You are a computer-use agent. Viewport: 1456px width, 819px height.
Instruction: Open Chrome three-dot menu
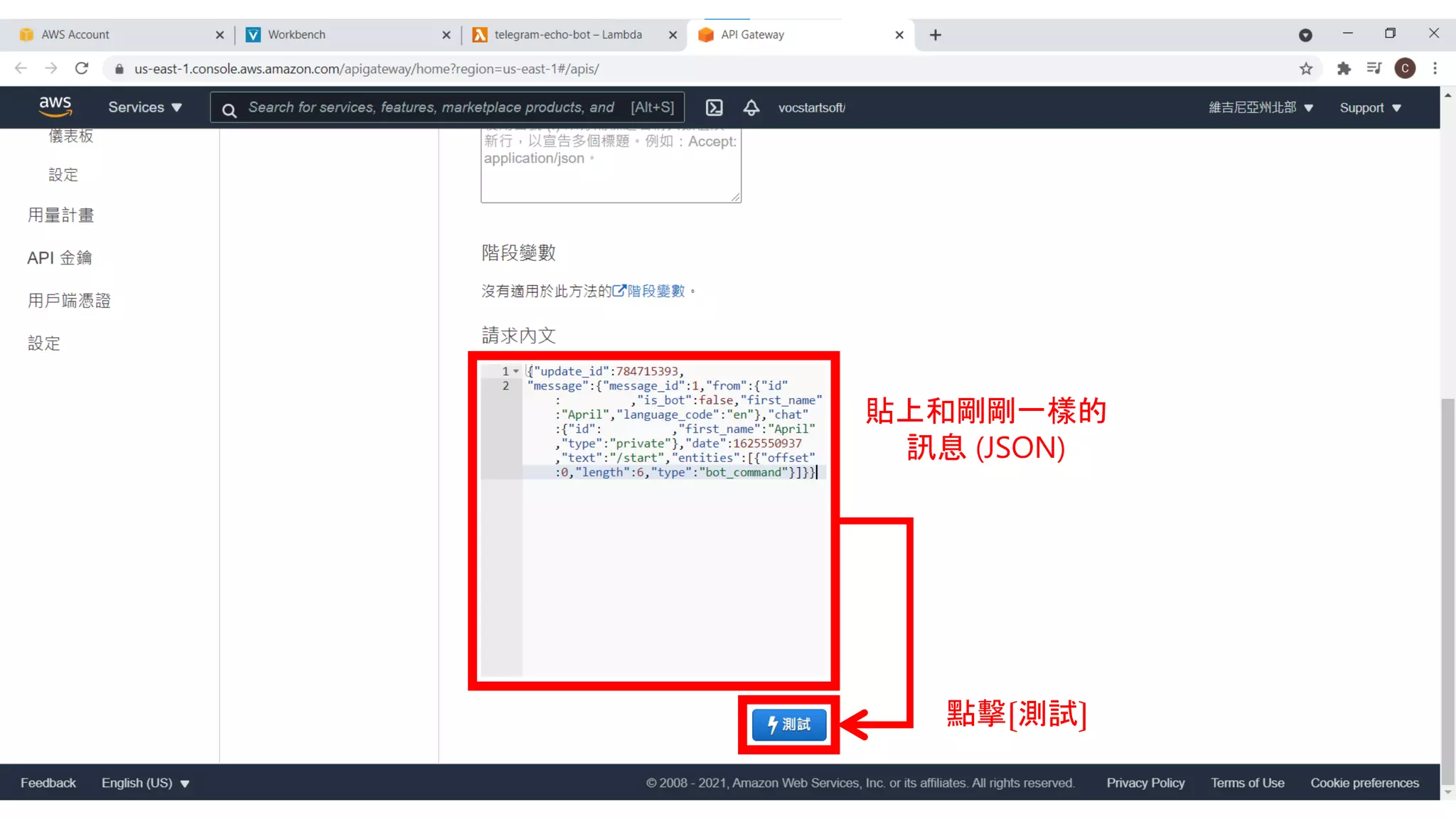1435,68
